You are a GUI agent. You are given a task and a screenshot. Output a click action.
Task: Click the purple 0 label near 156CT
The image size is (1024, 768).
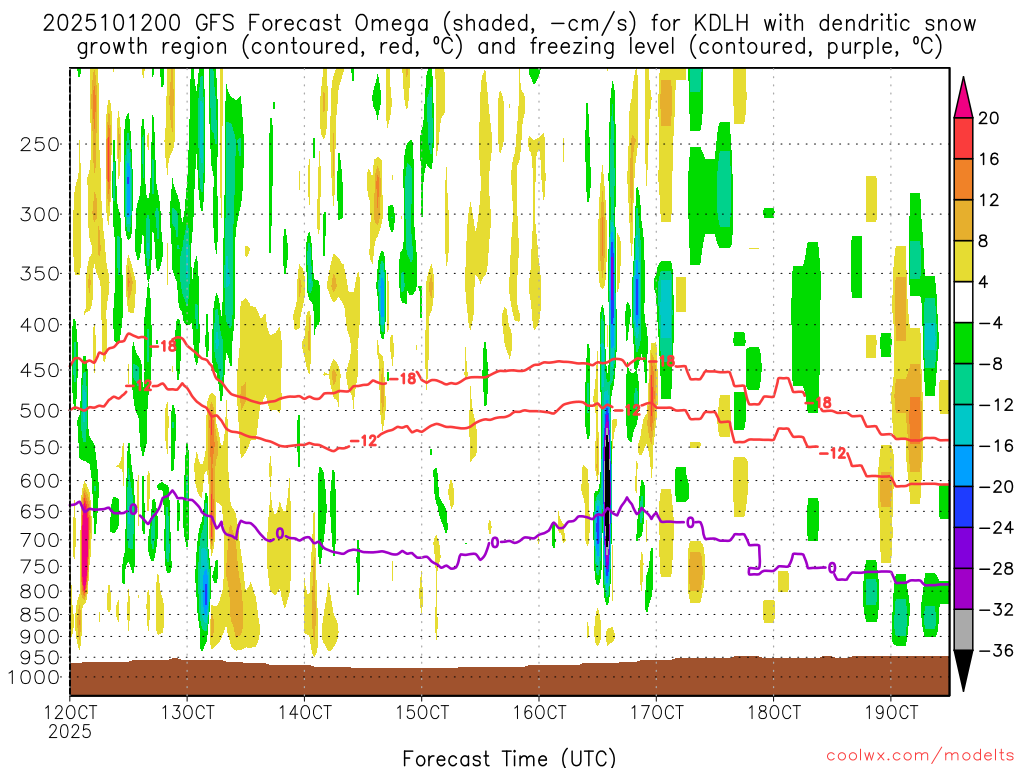tap(494, 542)
